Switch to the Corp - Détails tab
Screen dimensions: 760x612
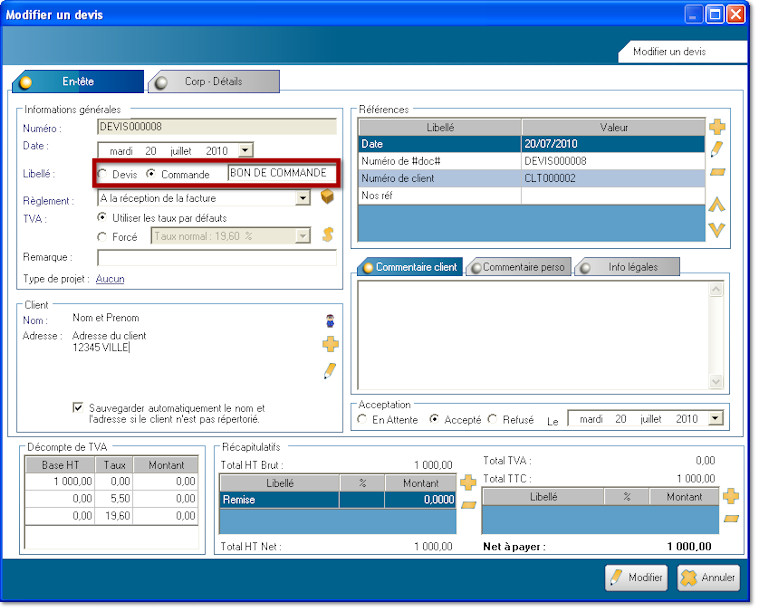(213, 81)
